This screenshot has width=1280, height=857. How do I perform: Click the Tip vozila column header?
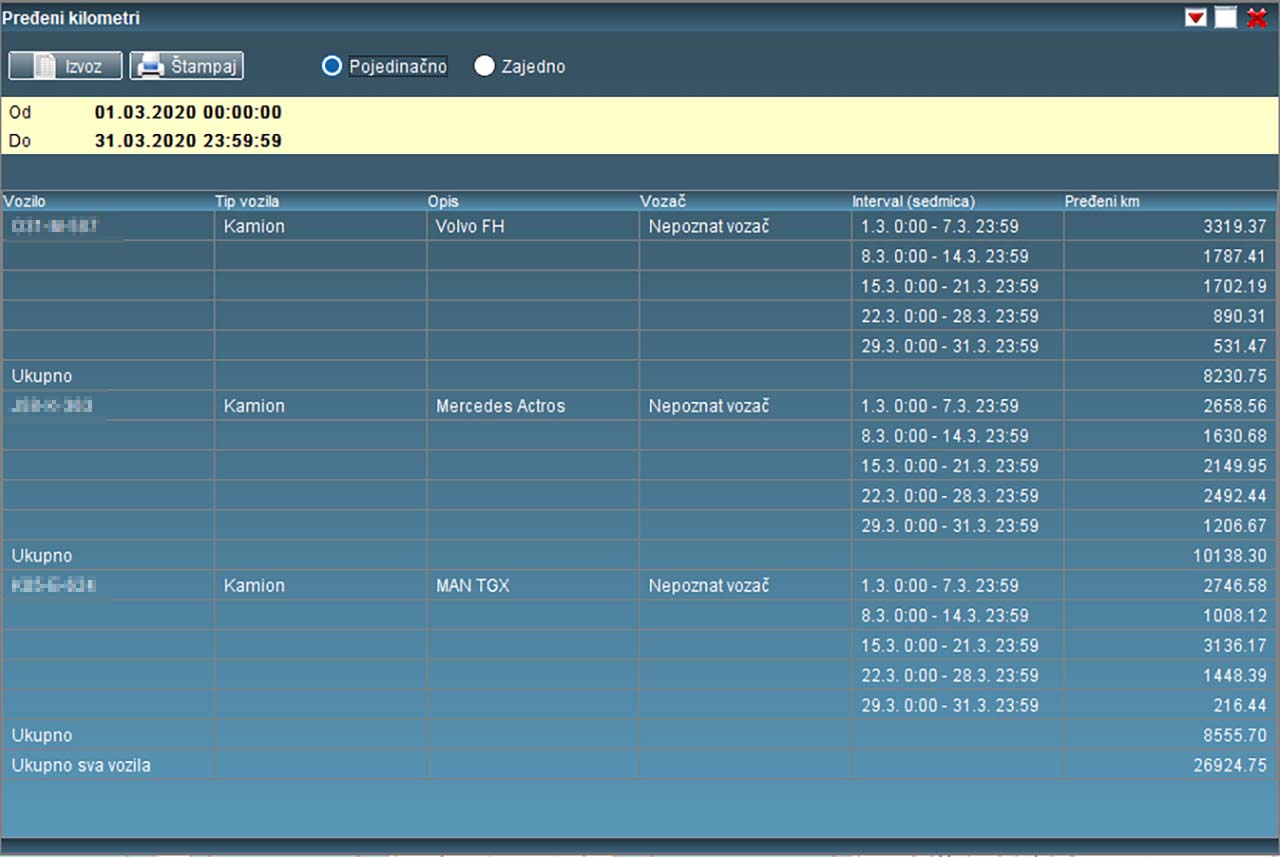tap(247, 202)
